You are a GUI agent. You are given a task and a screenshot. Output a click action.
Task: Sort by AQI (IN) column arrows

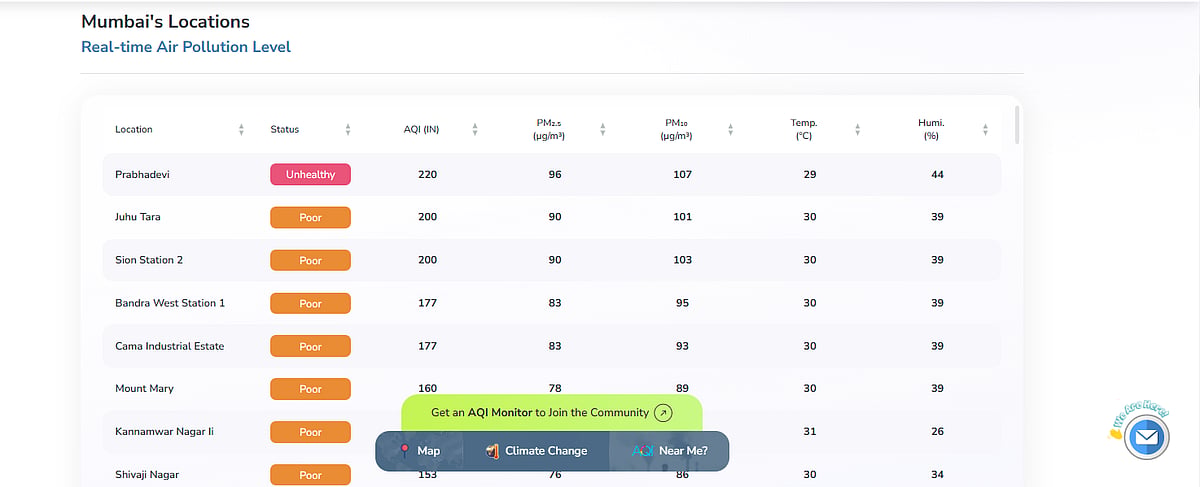point(475,129)
